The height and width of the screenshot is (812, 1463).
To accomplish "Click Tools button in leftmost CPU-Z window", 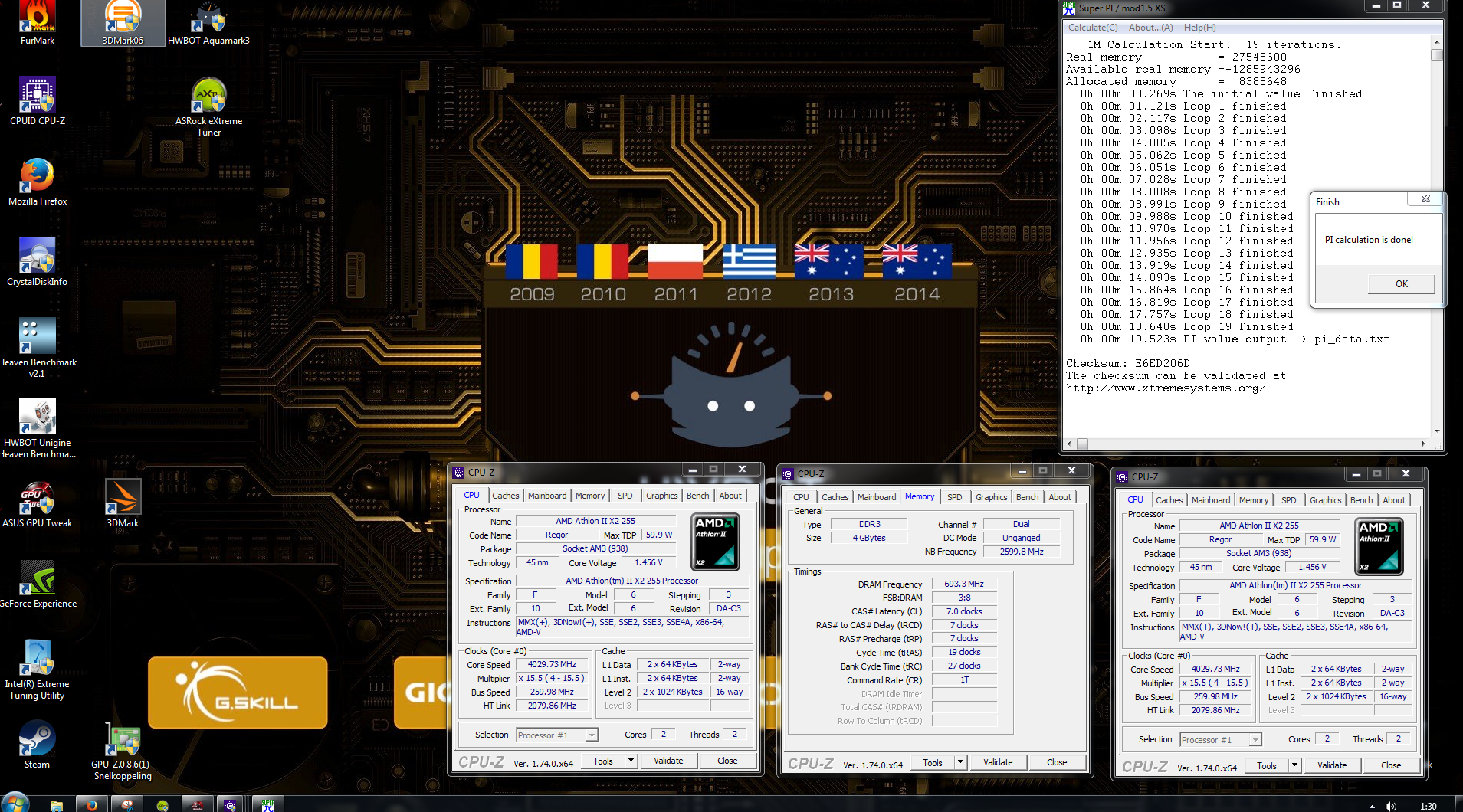I will click(x=603, y=761).
